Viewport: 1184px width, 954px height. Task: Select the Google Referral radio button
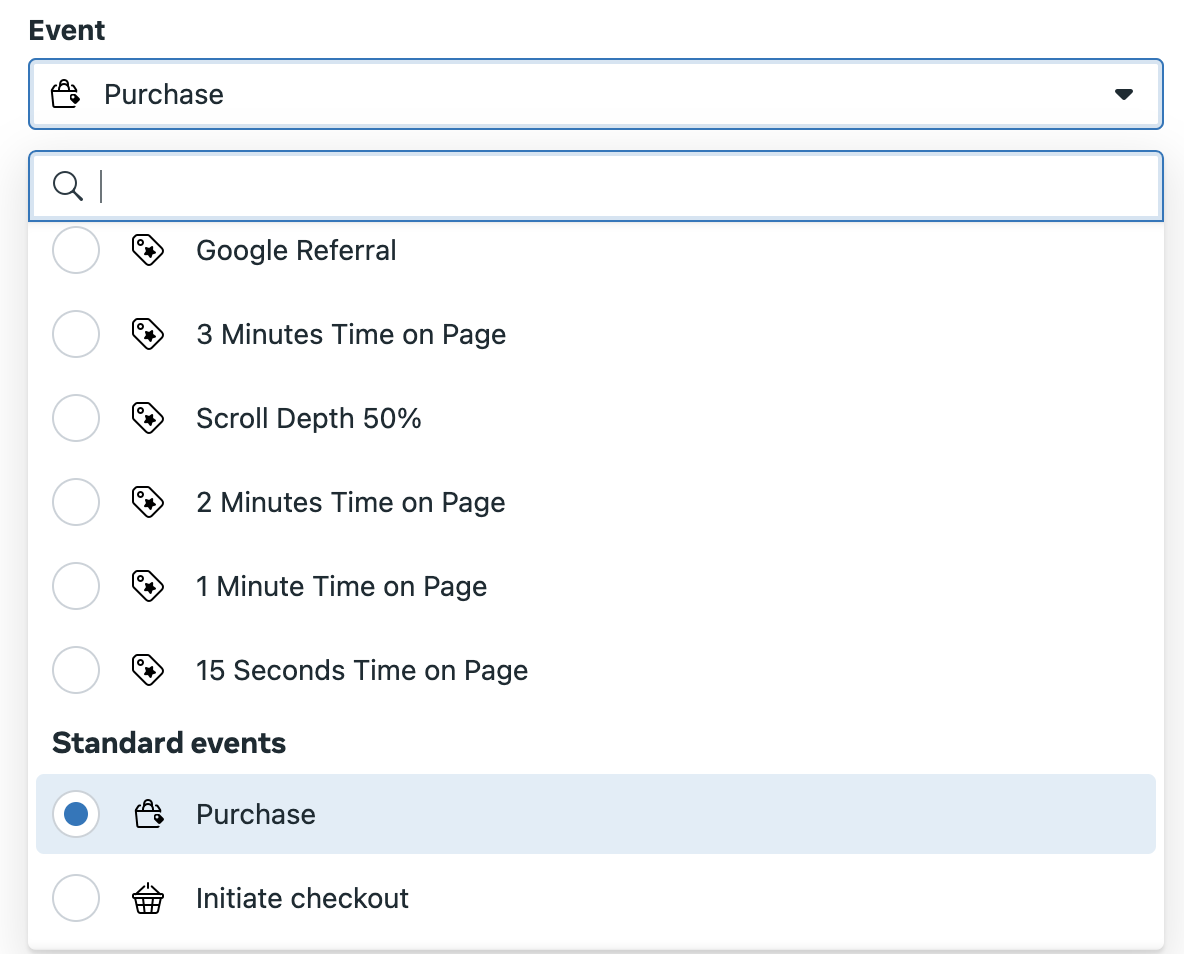pos(76,250)
